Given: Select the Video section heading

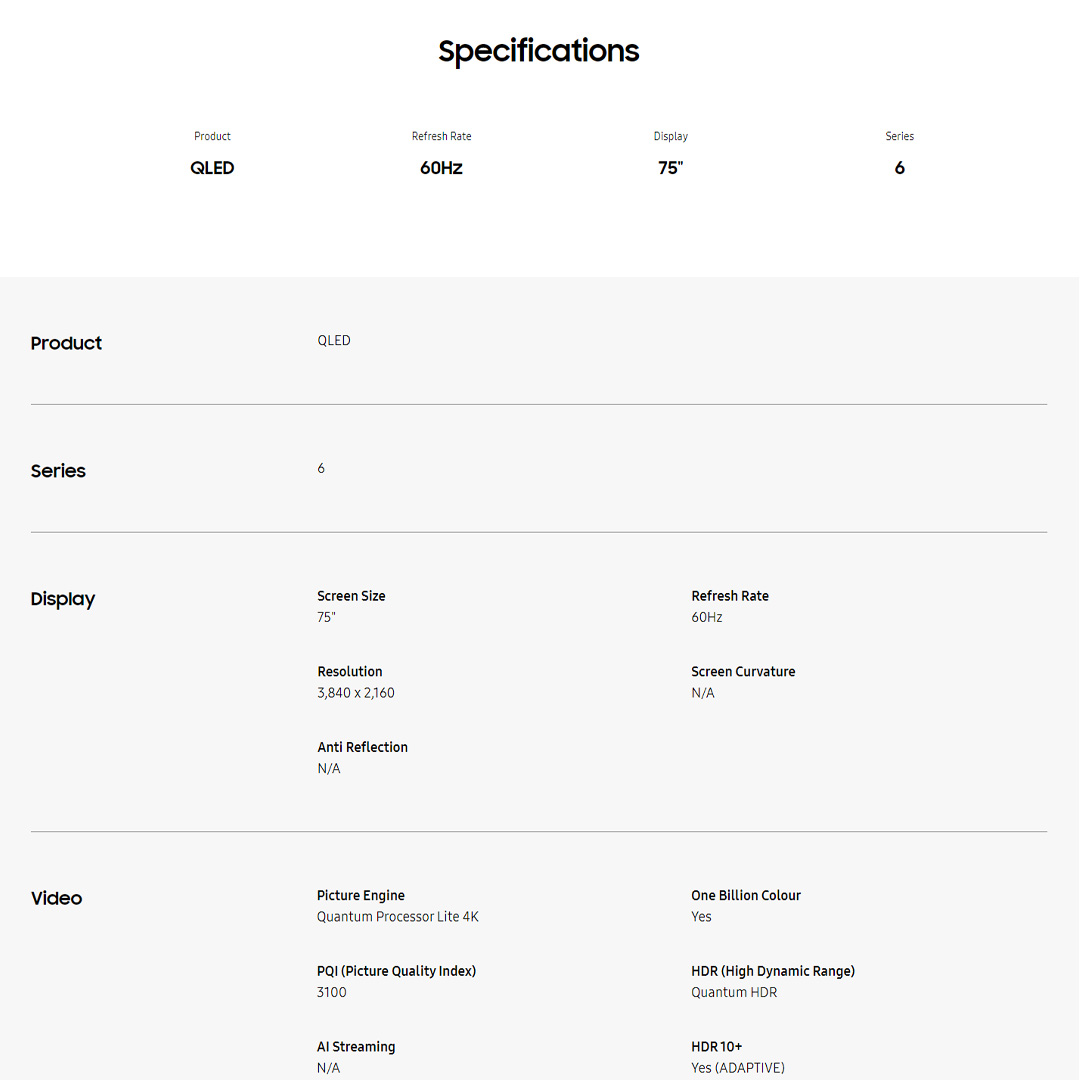Looking at the screenshot, I should coord(57,898).
